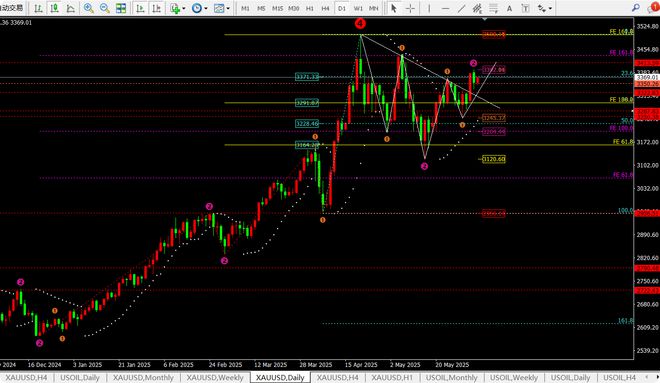Select the line chart display icon

[x=70, y=8]
